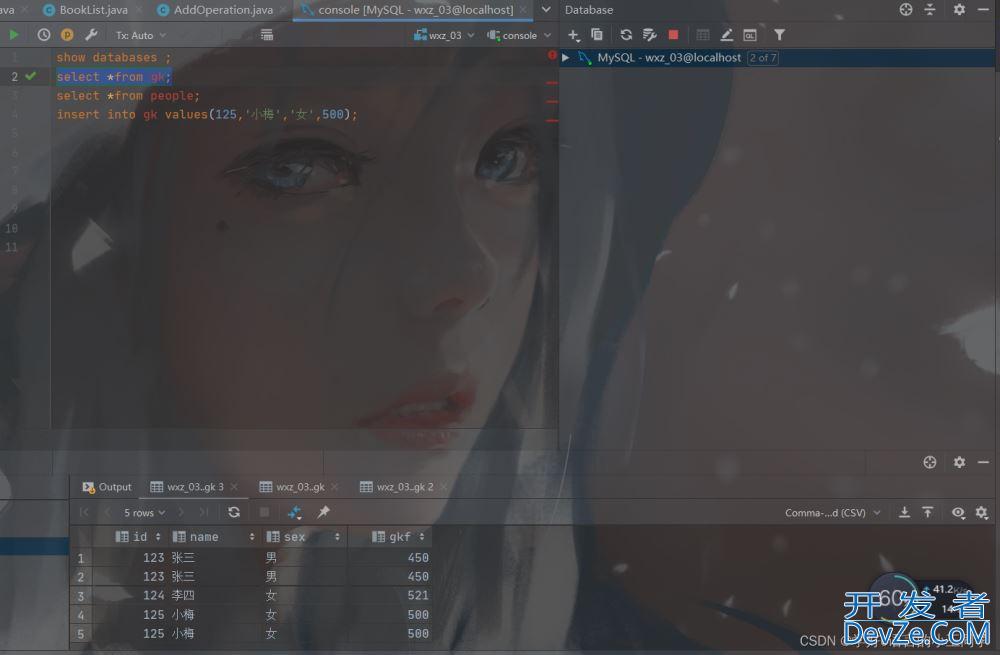Image resolution: width=1000 pixels, height=655 pixels.
Task: Select row number 5 in the result grid
Action: (81, 634)
